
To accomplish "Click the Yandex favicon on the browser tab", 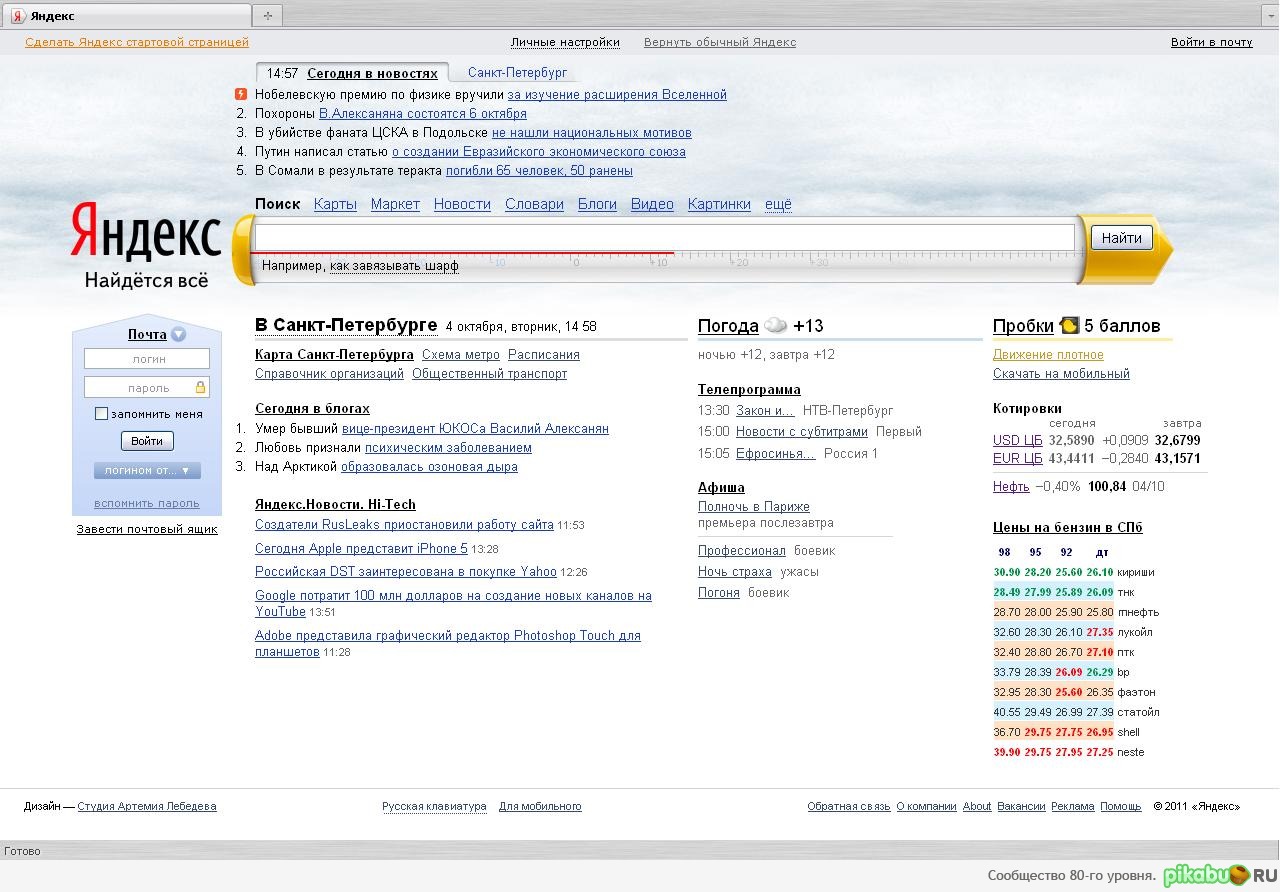I will [18, 16].
